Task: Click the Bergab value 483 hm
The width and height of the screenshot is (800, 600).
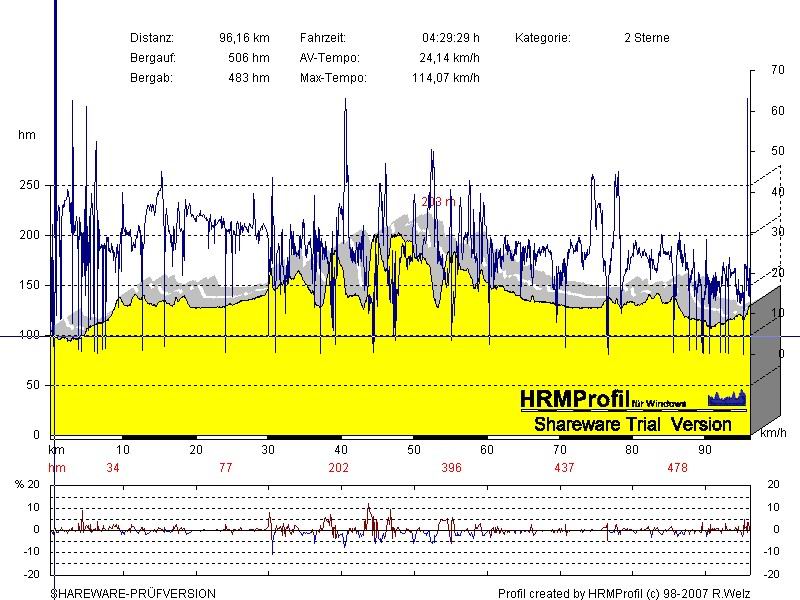Action: click(248, 78)
